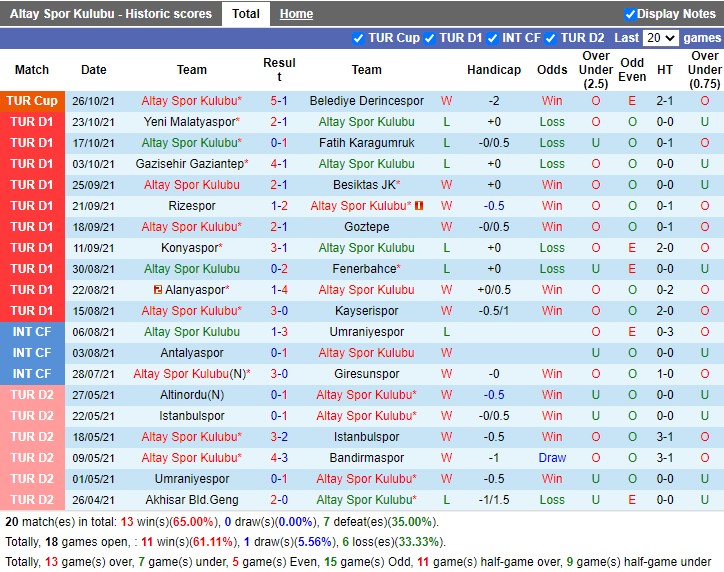
Task: Click the Over Under (2.5) column header
Action: point(596,70)
